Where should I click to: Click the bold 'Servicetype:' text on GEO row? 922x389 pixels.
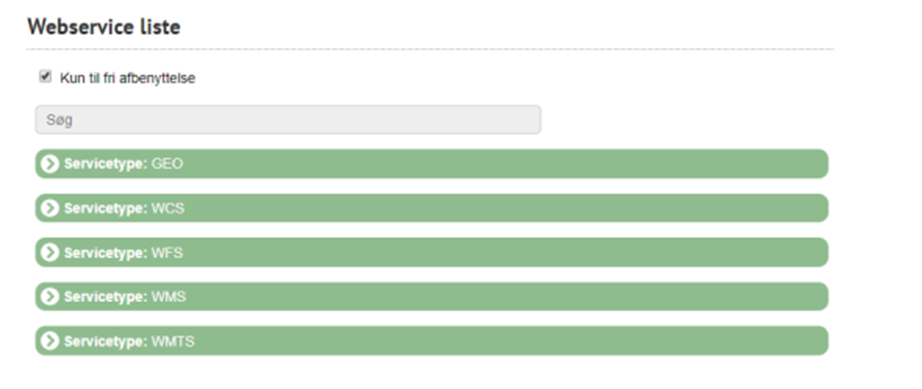106,164
